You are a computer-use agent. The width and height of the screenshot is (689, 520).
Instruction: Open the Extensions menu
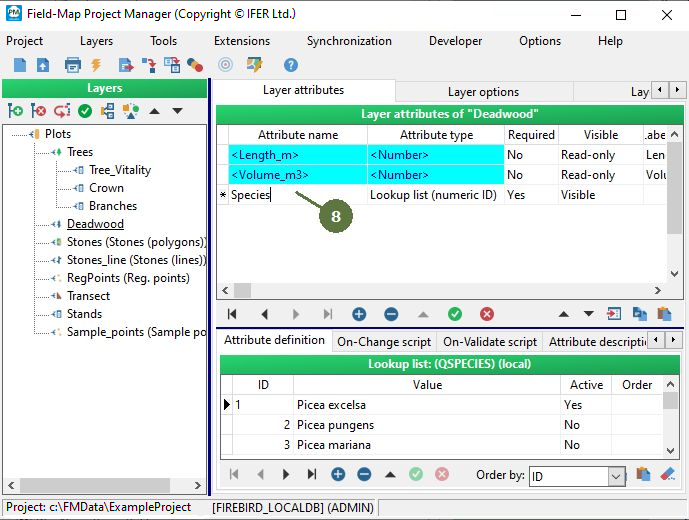pos(242,41)
